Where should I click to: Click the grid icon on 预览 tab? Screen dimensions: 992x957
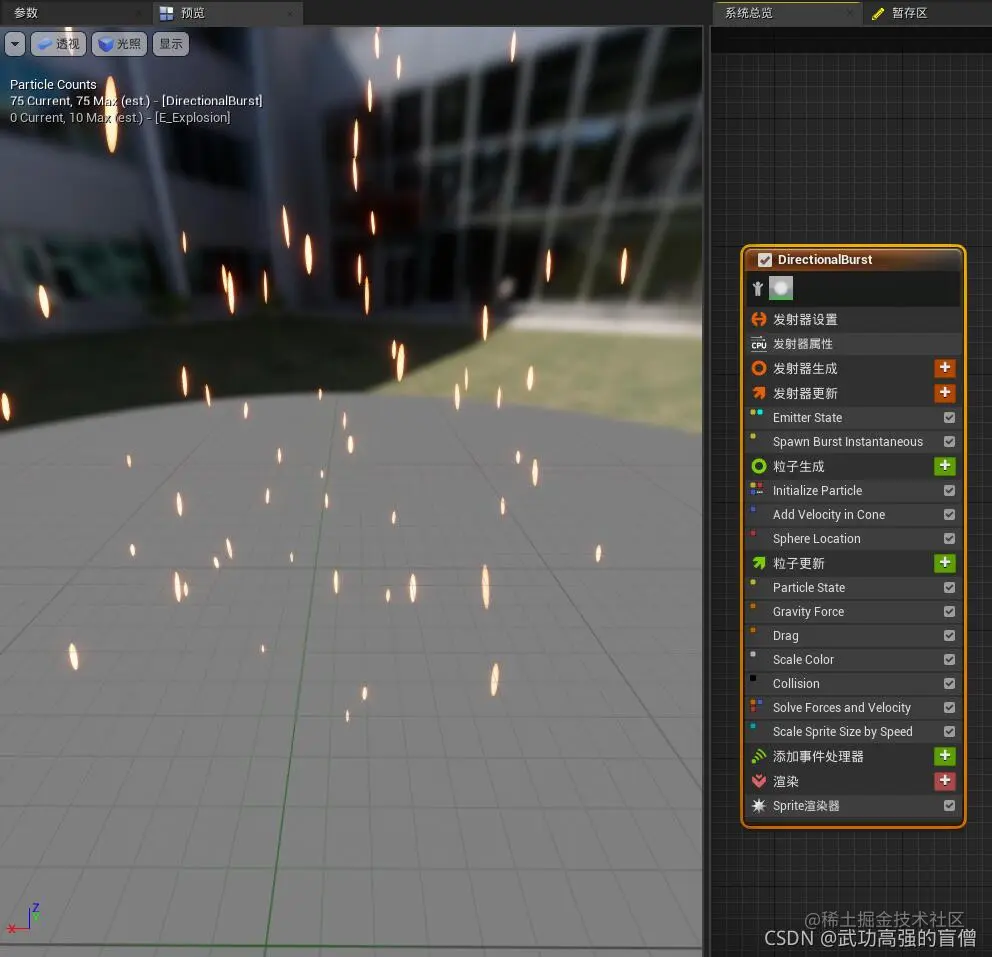coord(166,13)
